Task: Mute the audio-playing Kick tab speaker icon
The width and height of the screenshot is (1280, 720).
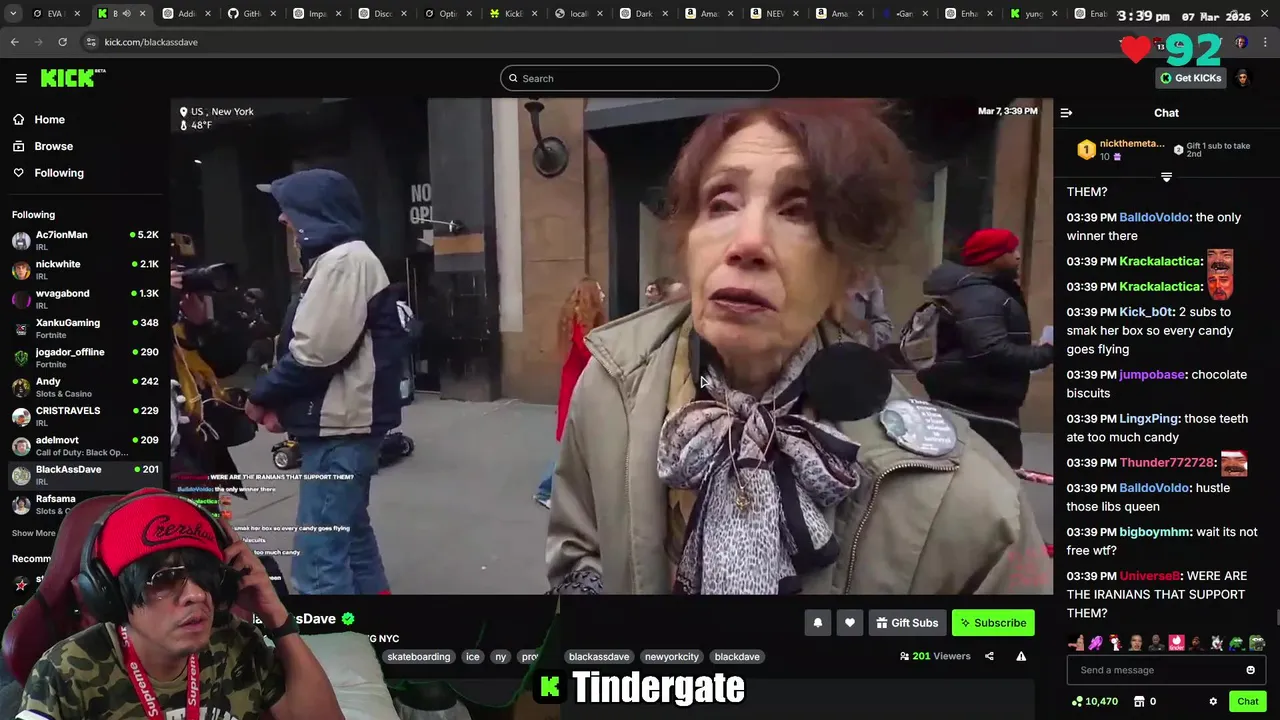Action: 126,13
